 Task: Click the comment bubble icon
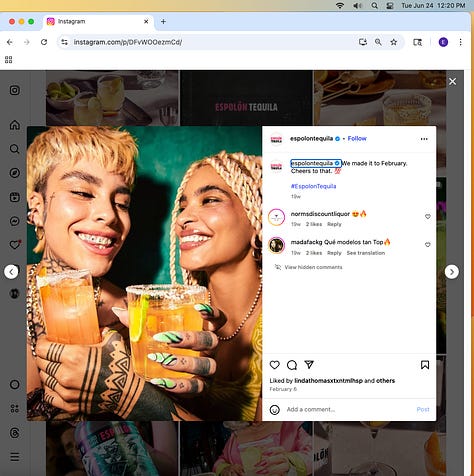click(292, 365)
